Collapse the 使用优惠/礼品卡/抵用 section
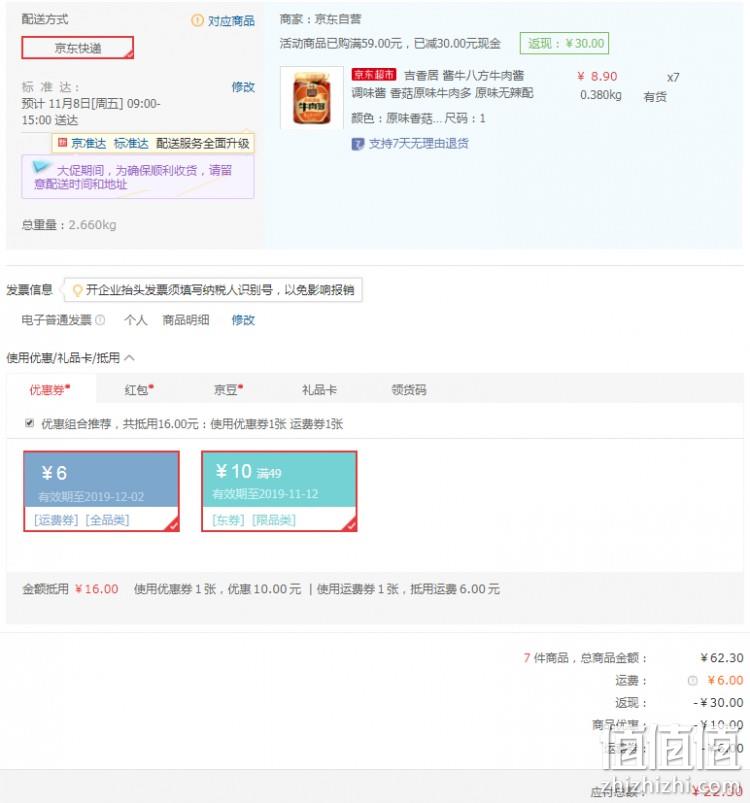 click(130, 357)
